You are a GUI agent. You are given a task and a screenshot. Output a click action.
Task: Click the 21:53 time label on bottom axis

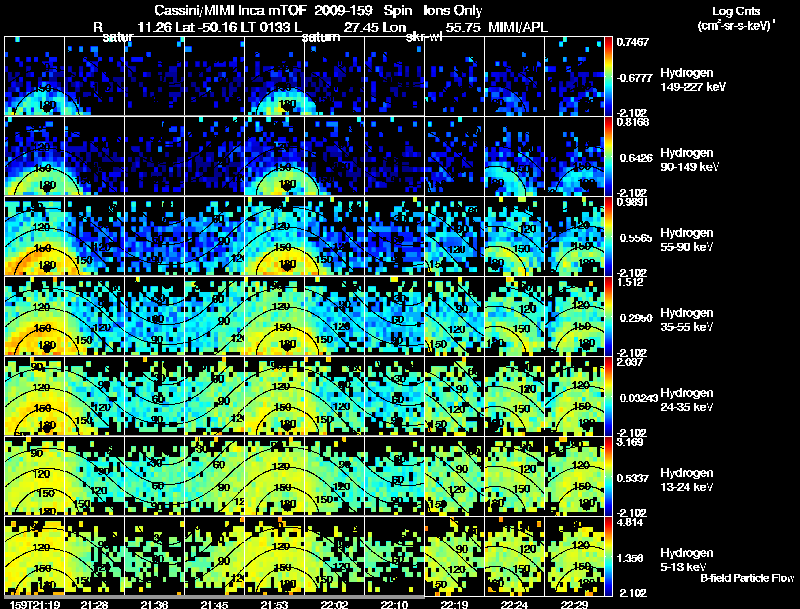point(274,603)
